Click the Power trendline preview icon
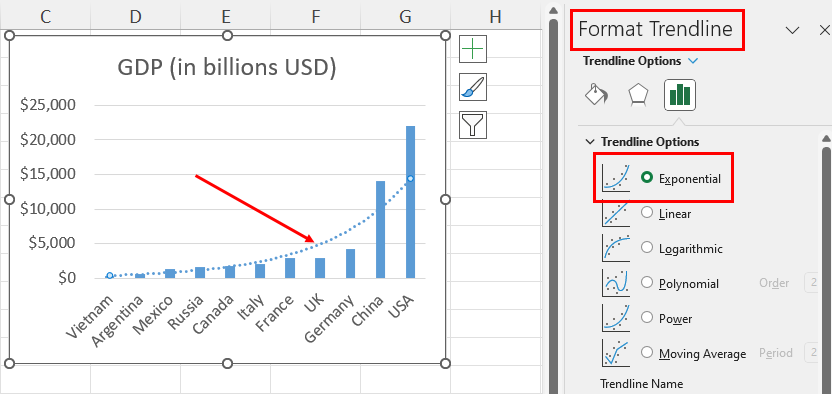The height and width of the screenshot is (394, 832). click(x=616, y=318)
